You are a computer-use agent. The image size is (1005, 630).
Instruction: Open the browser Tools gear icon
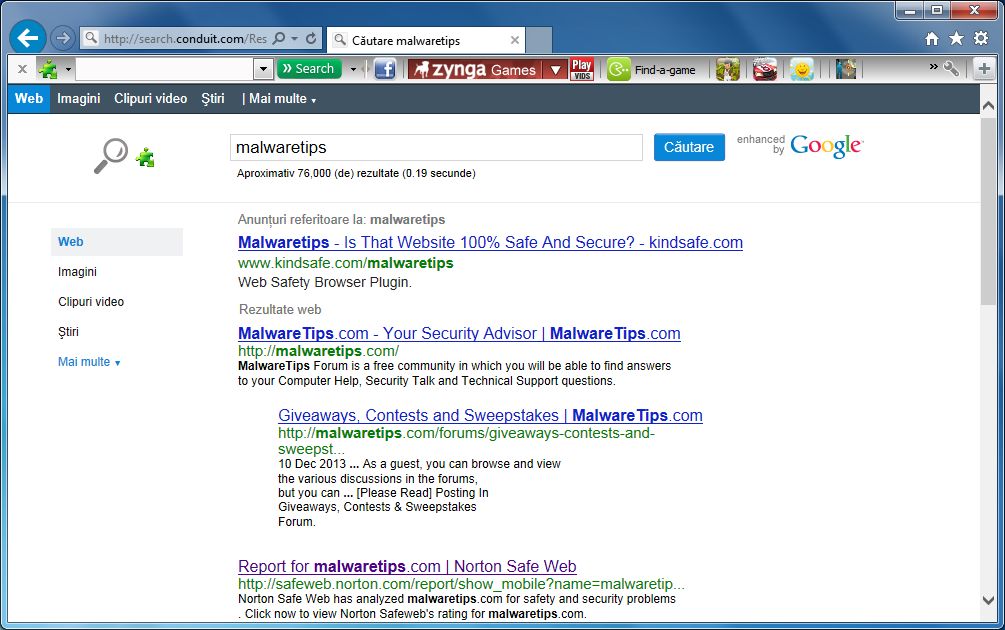tap(981, 38)
